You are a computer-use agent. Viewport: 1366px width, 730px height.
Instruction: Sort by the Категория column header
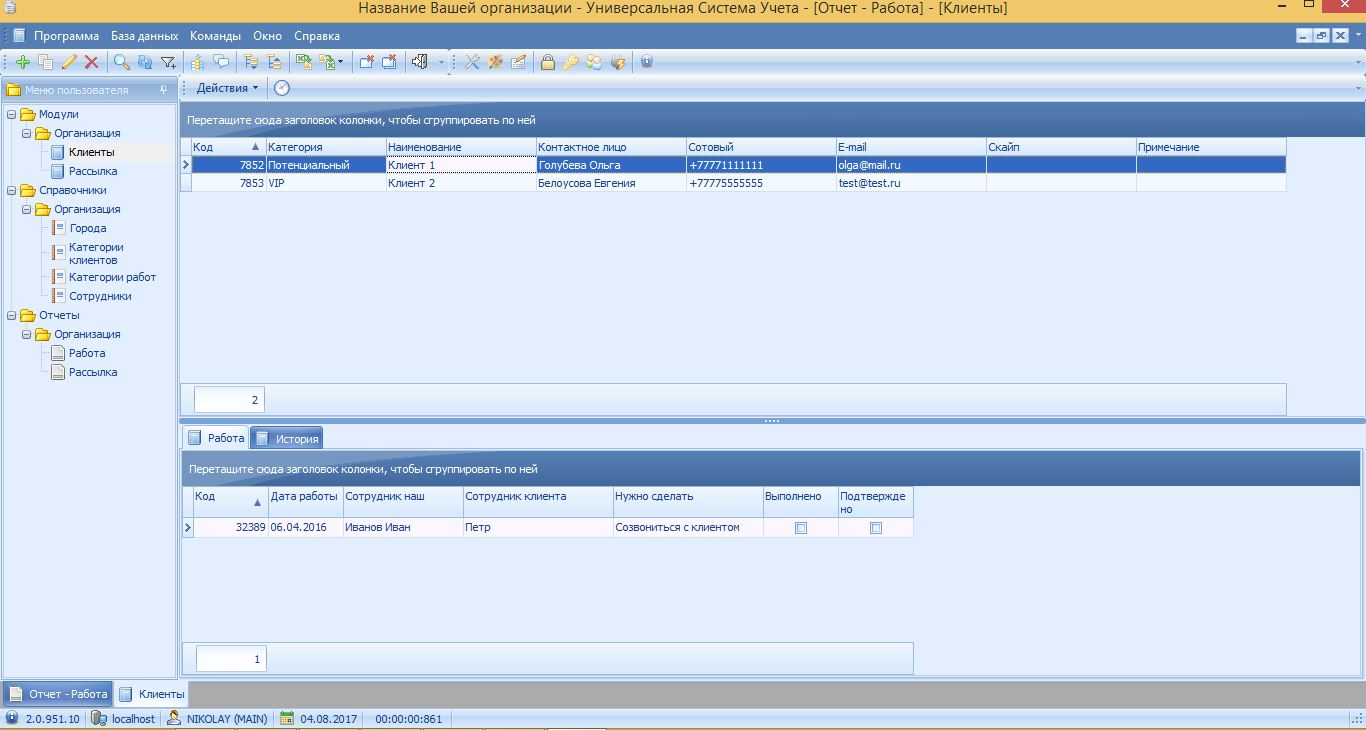(326, 147)
